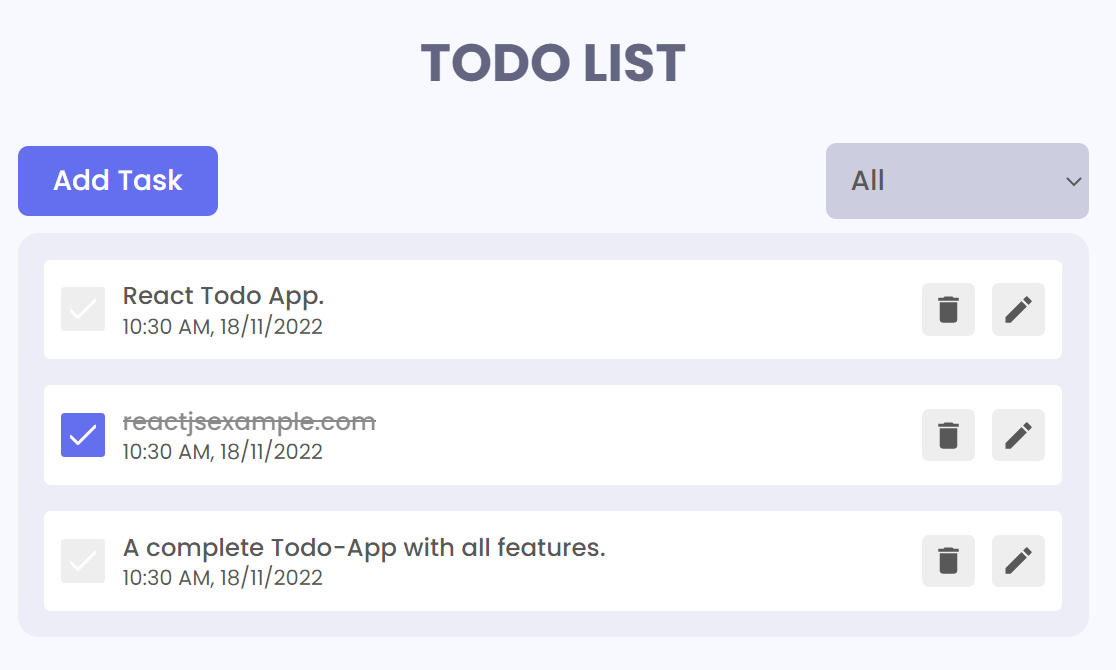Uncheck the "reactjsexample.com" task
The width and height of the screenshot is (1116, 670).
83,435
